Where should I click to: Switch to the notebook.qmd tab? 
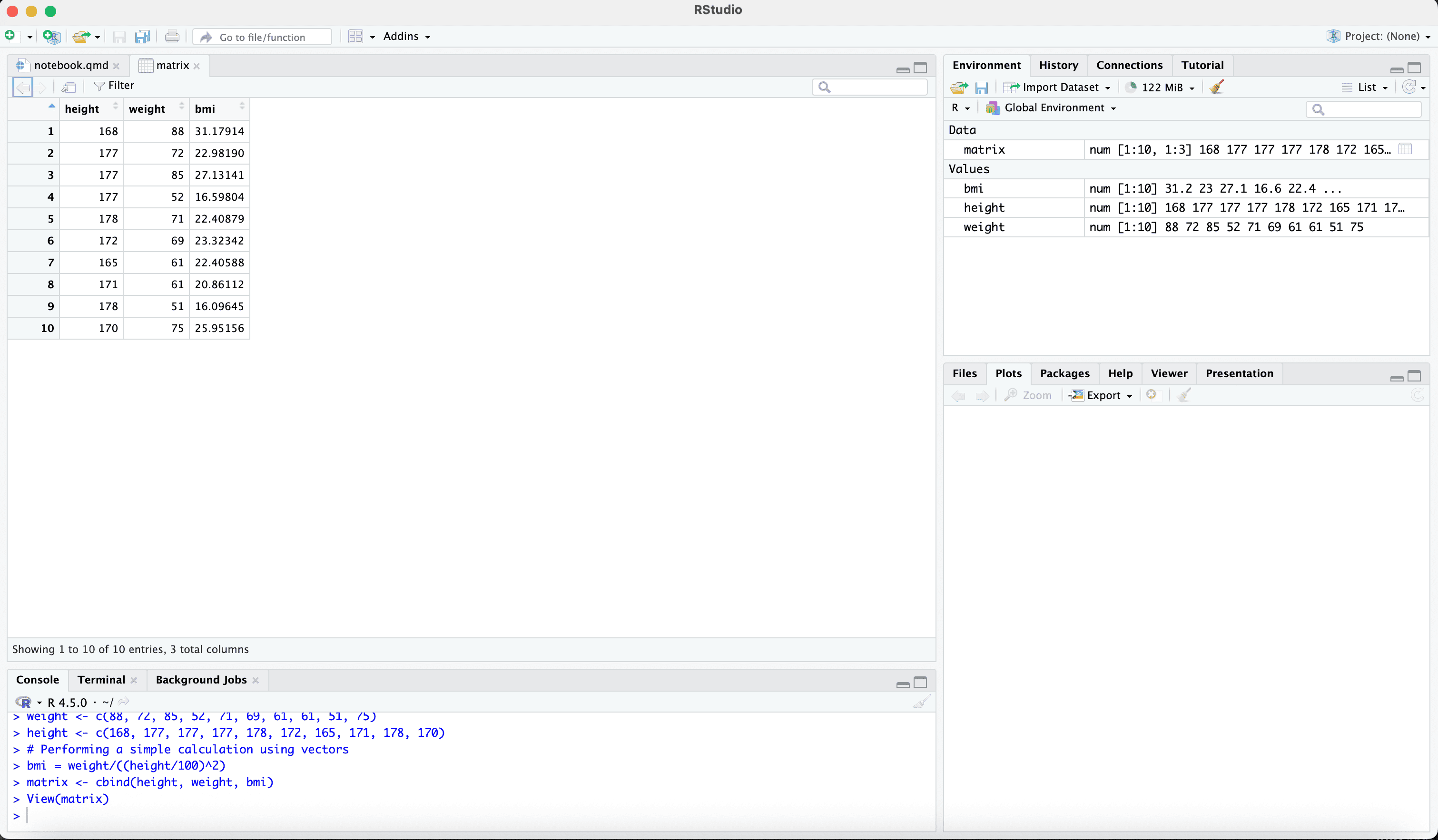[x=71, y=65]
